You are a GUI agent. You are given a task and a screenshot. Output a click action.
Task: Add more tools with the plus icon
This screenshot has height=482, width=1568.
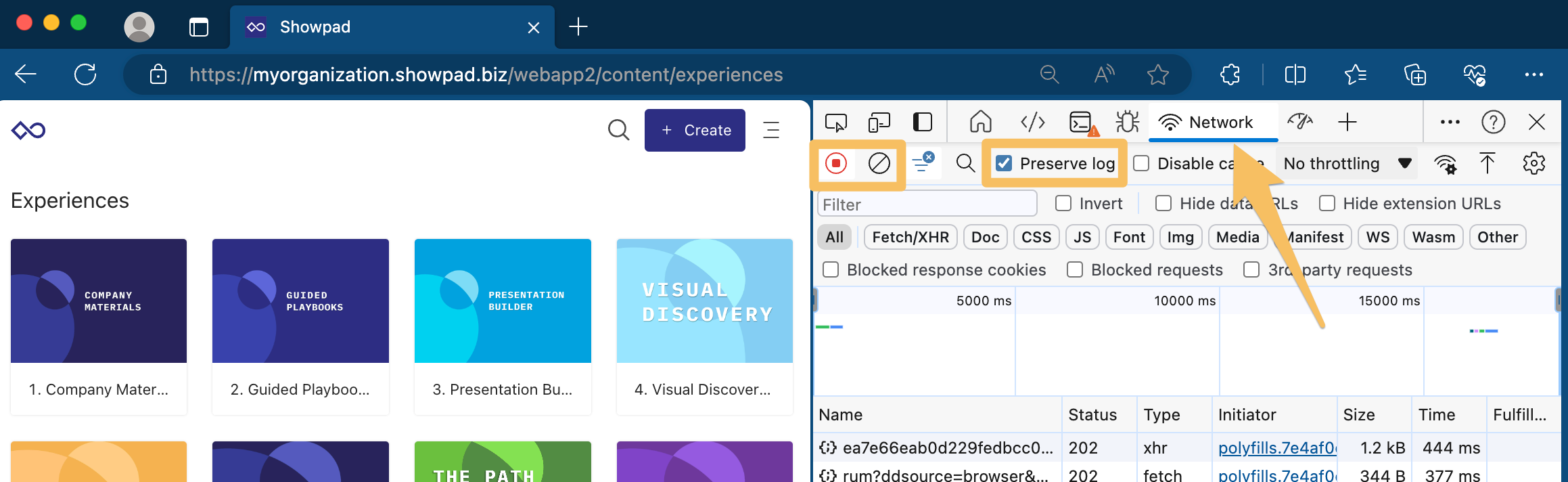point(1347,123)
